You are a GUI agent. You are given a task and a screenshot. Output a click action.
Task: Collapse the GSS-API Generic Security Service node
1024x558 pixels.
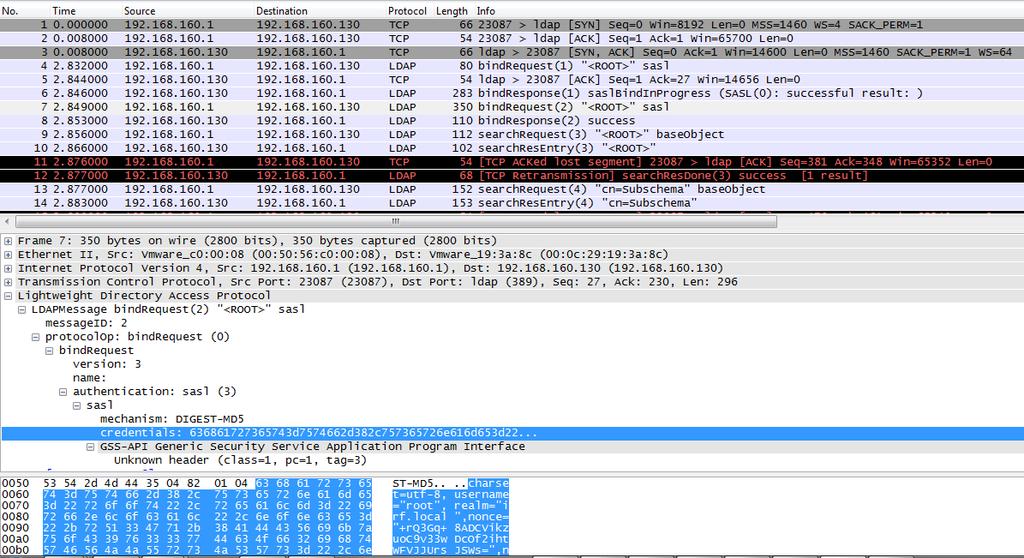click(x=90, y=447)
